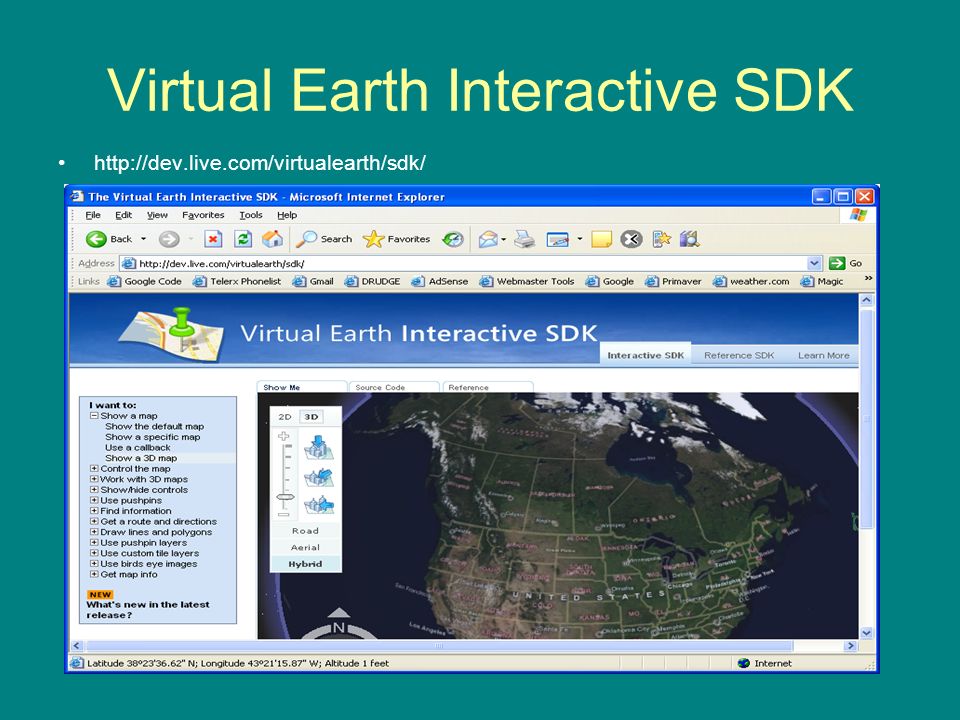Click the Edit page toolbar icon

(x=558, y=239)
